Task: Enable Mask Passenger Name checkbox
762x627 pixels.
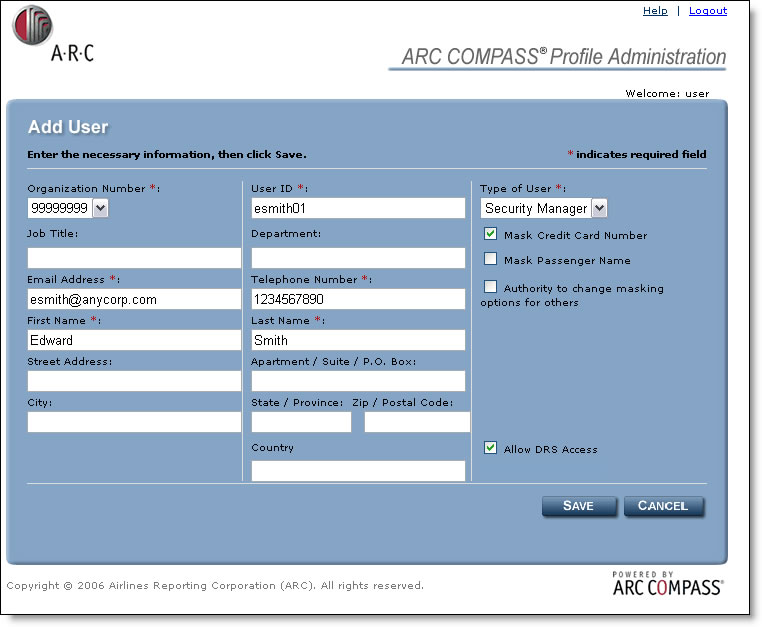Action: tap(490, 259)
